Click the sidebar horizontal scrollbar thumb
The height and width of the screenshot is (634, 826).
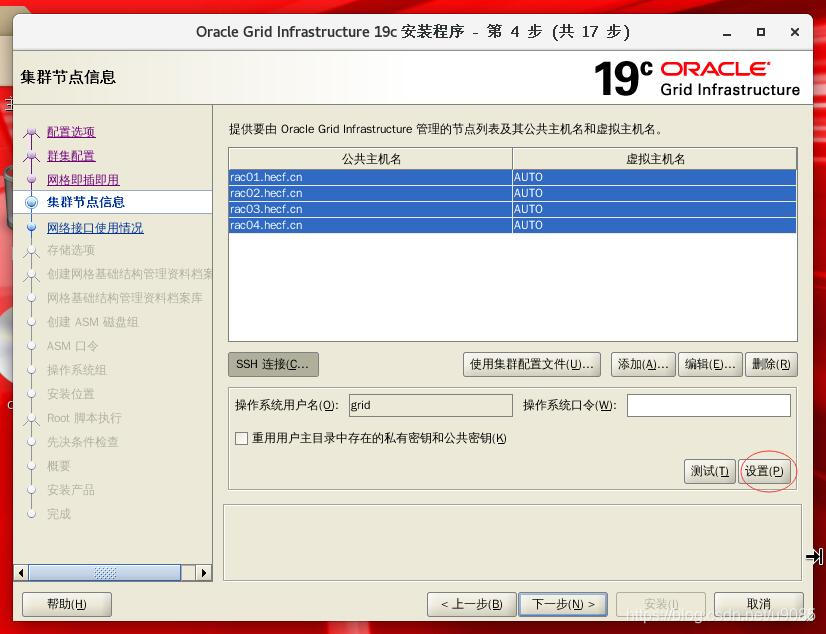pos(105,573)
